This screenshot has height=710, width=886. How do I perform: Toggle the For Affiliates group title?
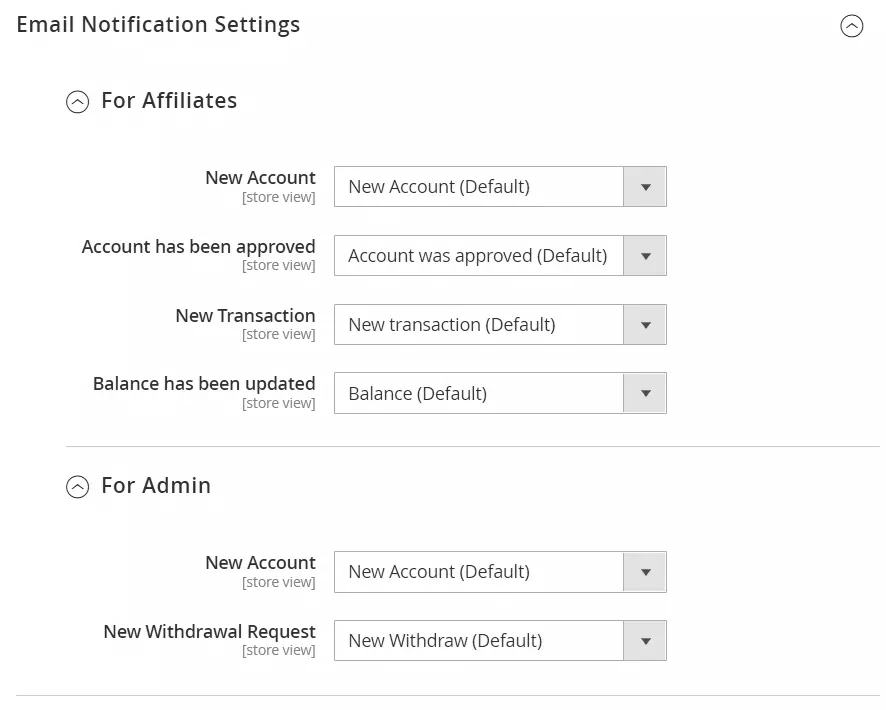click(x=169, y=101)
